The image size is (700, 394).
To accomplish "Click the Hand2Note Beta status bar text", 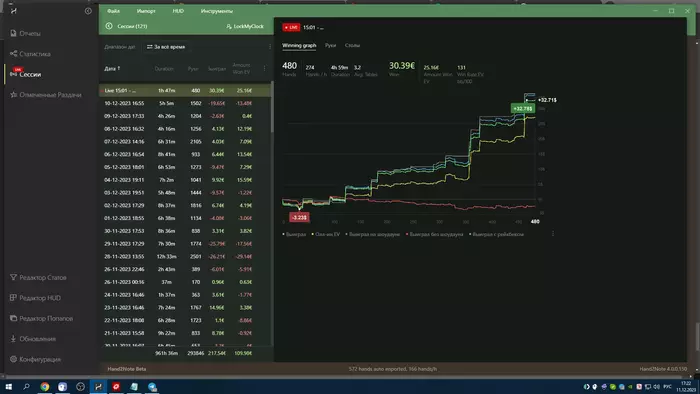I will (127, 369).
